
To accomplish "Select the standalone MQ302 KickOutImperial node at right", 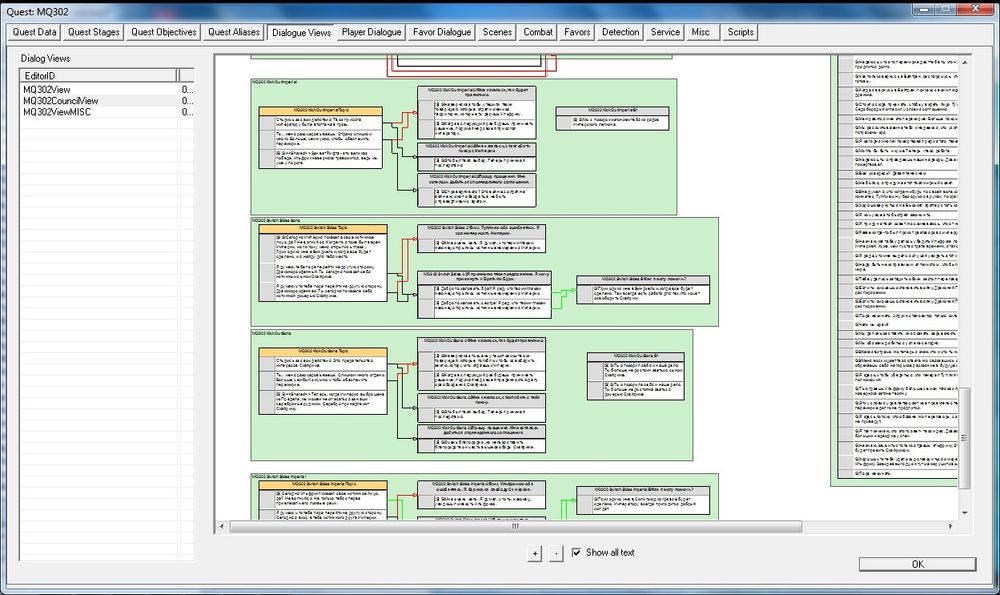I will (612, 119).
